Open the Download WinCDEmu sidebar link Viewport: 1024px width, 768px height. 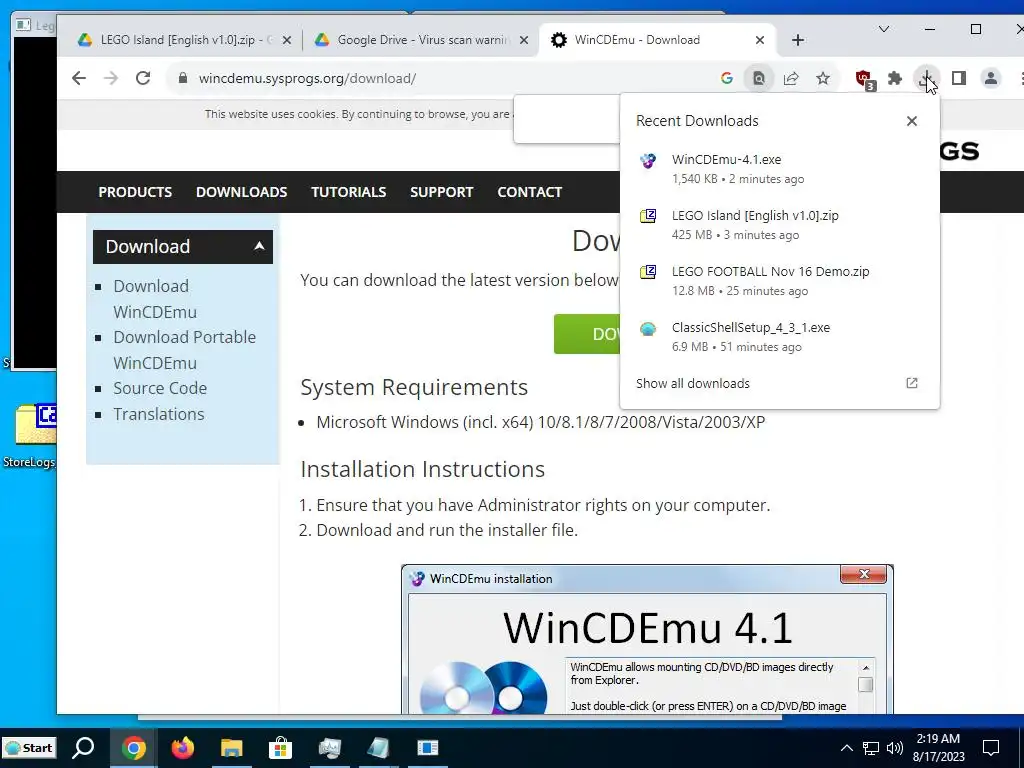coord(155,299)
